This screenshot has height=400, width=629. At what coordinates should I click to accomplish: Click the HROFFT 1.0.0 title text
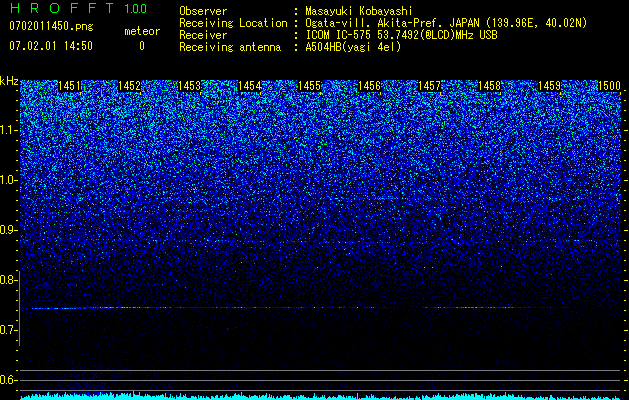click(x=78, y=8)
